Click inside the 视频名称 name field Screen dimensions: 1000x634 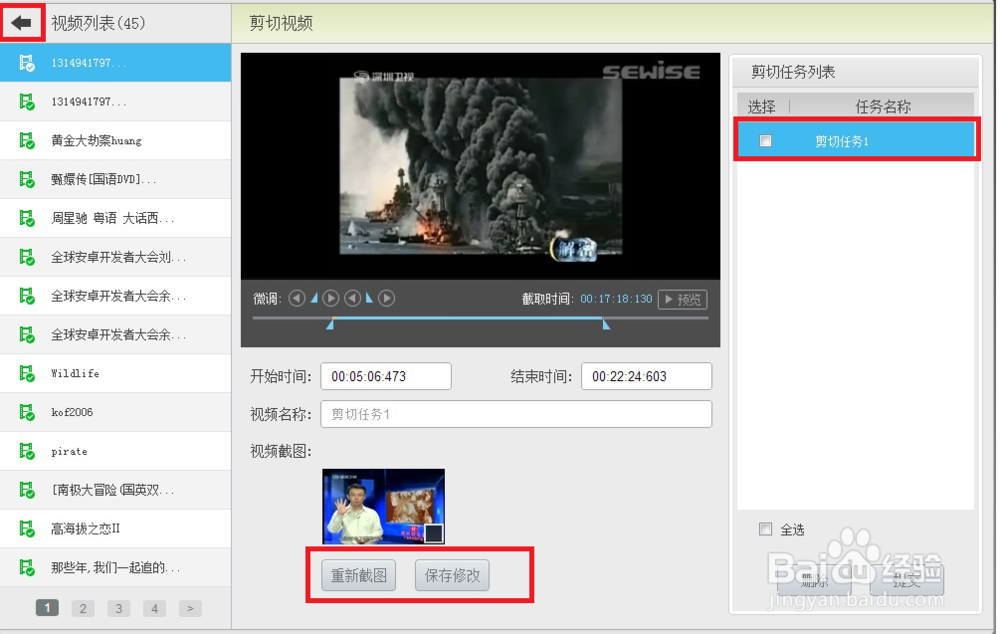(x=516, y=414)
